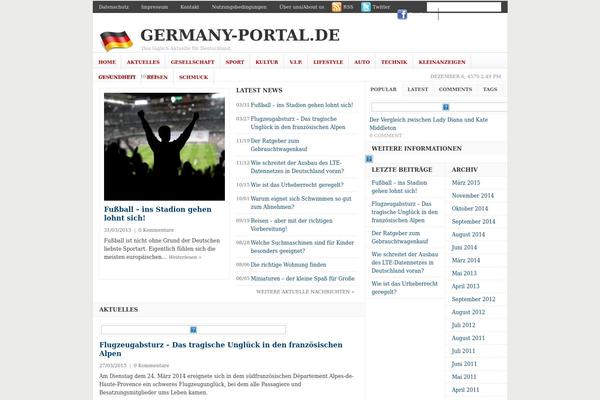
Task: Click the German flag logo
Action: [116, 40]
